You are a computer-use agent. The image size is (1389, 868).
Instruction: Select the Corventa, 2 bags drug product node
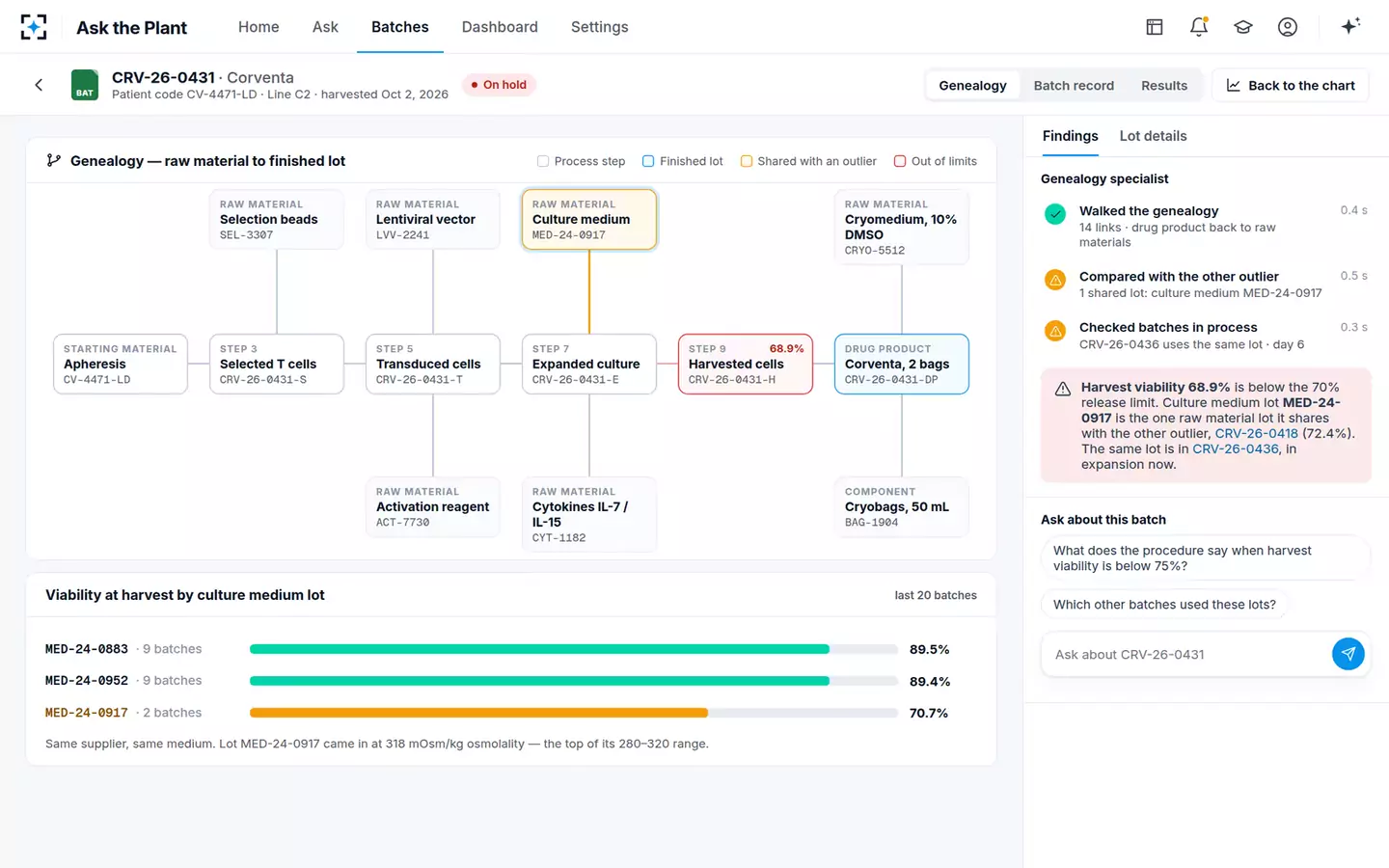[902, 364]
